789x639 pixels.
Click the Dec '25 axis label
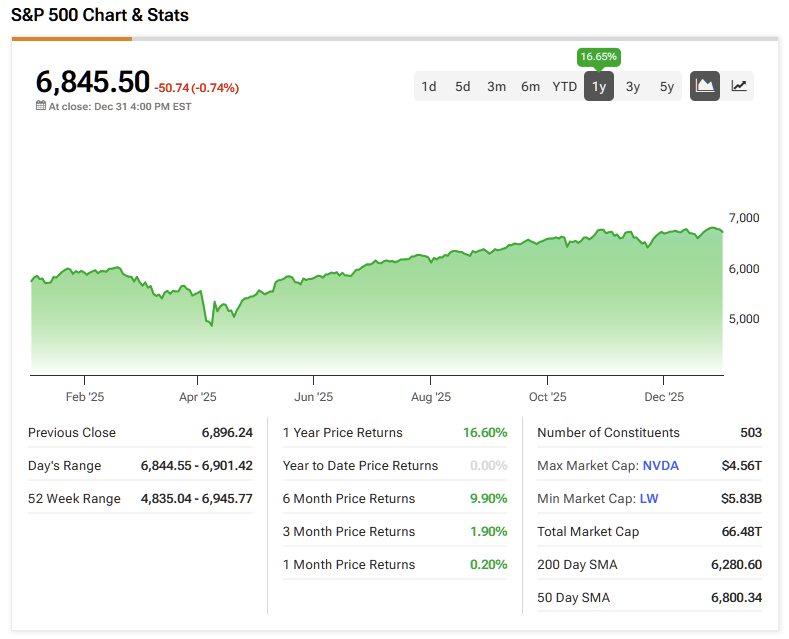(664, 397)
